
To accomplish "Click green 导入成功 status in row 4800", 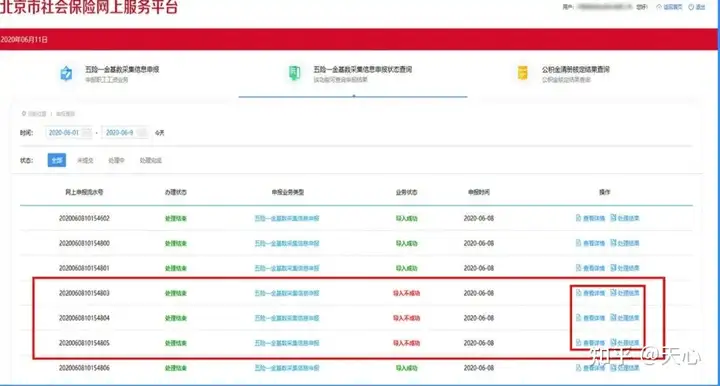I will 406,243.
